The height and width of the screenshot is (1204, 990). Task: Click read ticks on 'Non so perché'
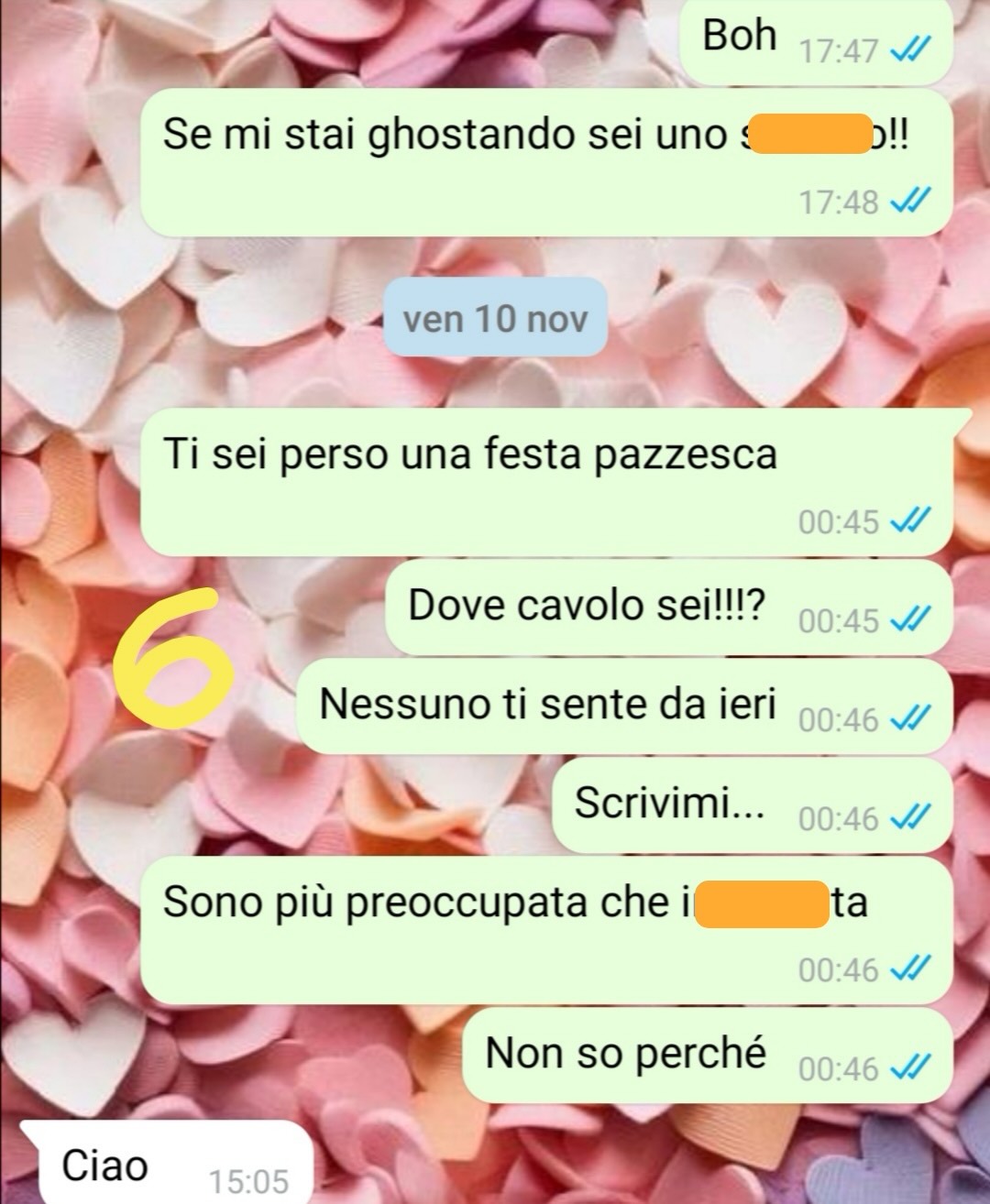click(x=911, y=1067)
